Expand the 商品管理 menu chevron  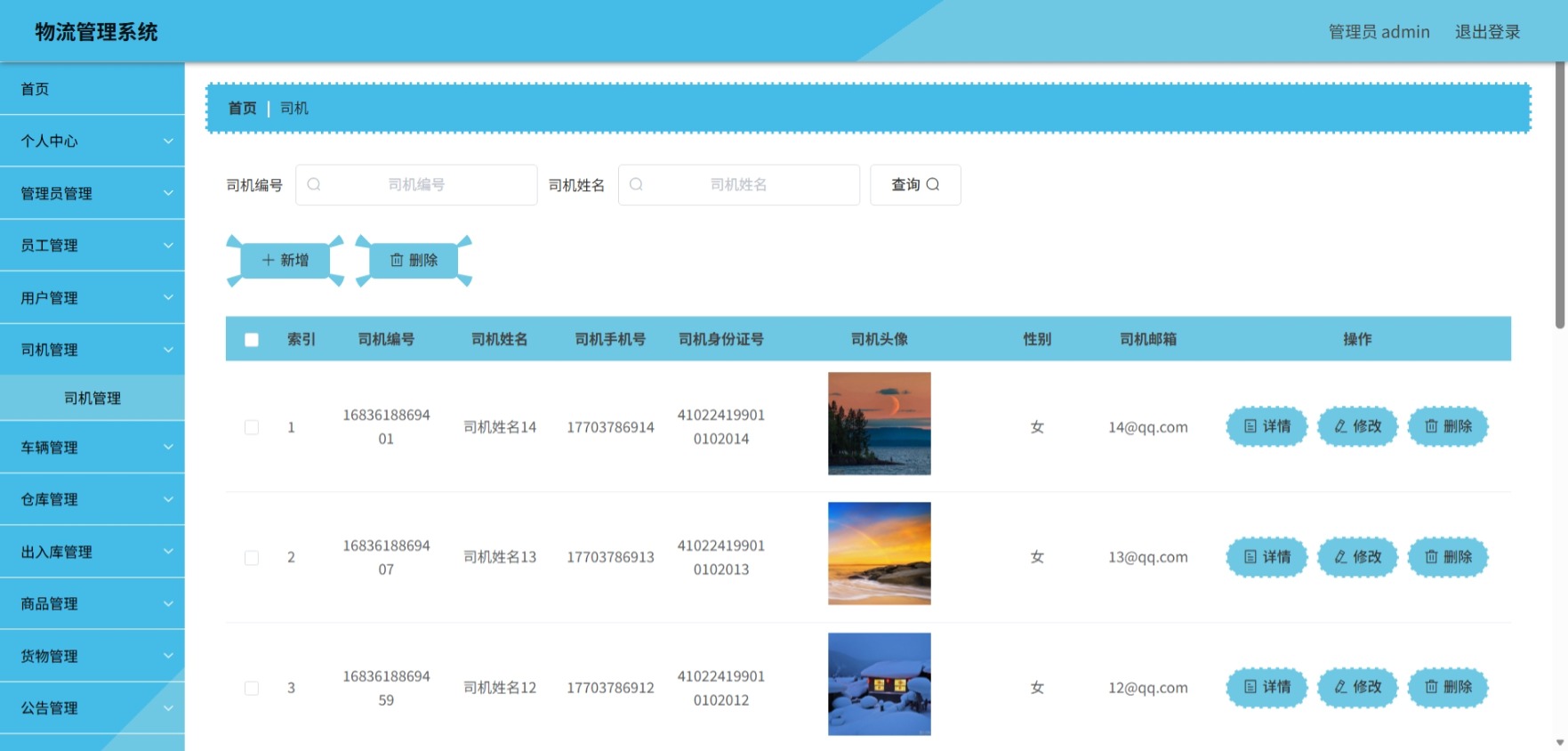(168, 603)
